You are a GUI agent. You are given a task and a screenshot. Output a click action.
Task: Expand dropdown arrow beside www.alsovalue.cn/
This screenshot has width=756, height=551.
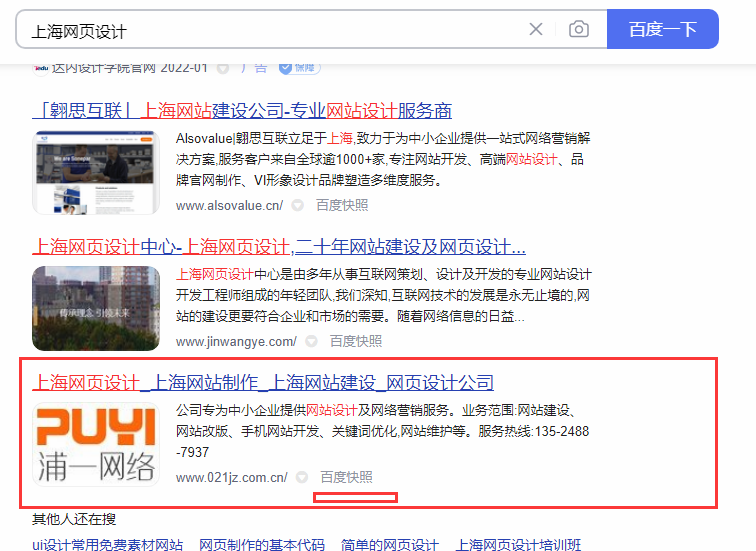pyautogui.click(x=297, y=206)
